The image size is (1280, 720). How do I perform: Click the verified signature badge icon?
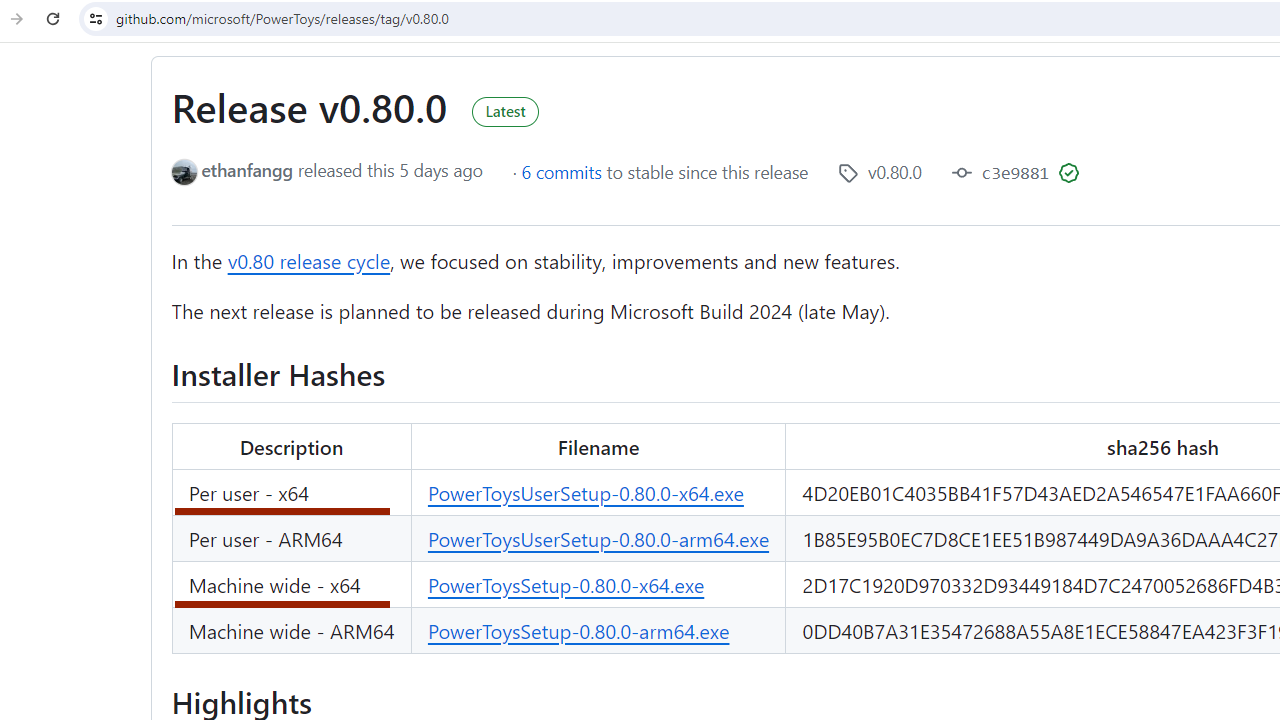click(1069, 173)
